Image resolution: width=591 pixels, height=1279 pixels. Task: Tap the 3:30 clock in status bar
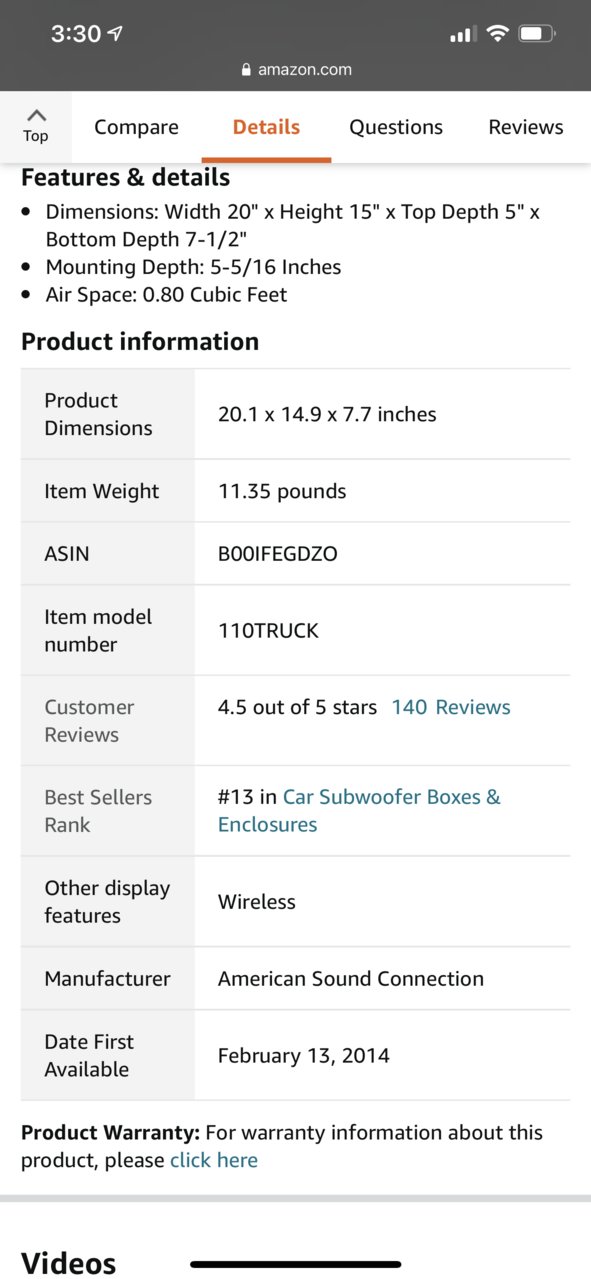[76, 34]
